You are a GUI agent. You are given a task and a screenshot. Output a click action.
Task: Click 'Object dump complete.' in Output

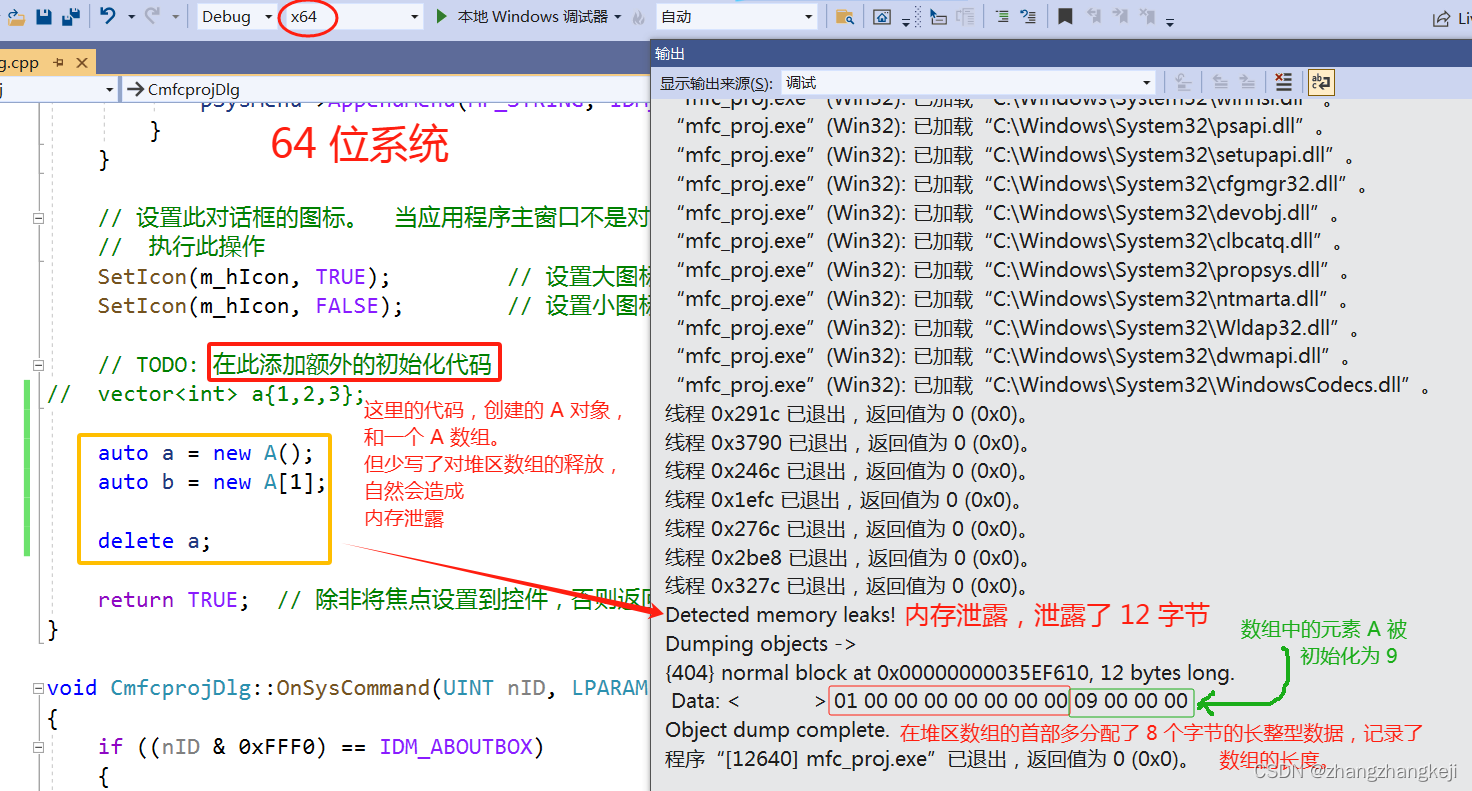[777, 730]
